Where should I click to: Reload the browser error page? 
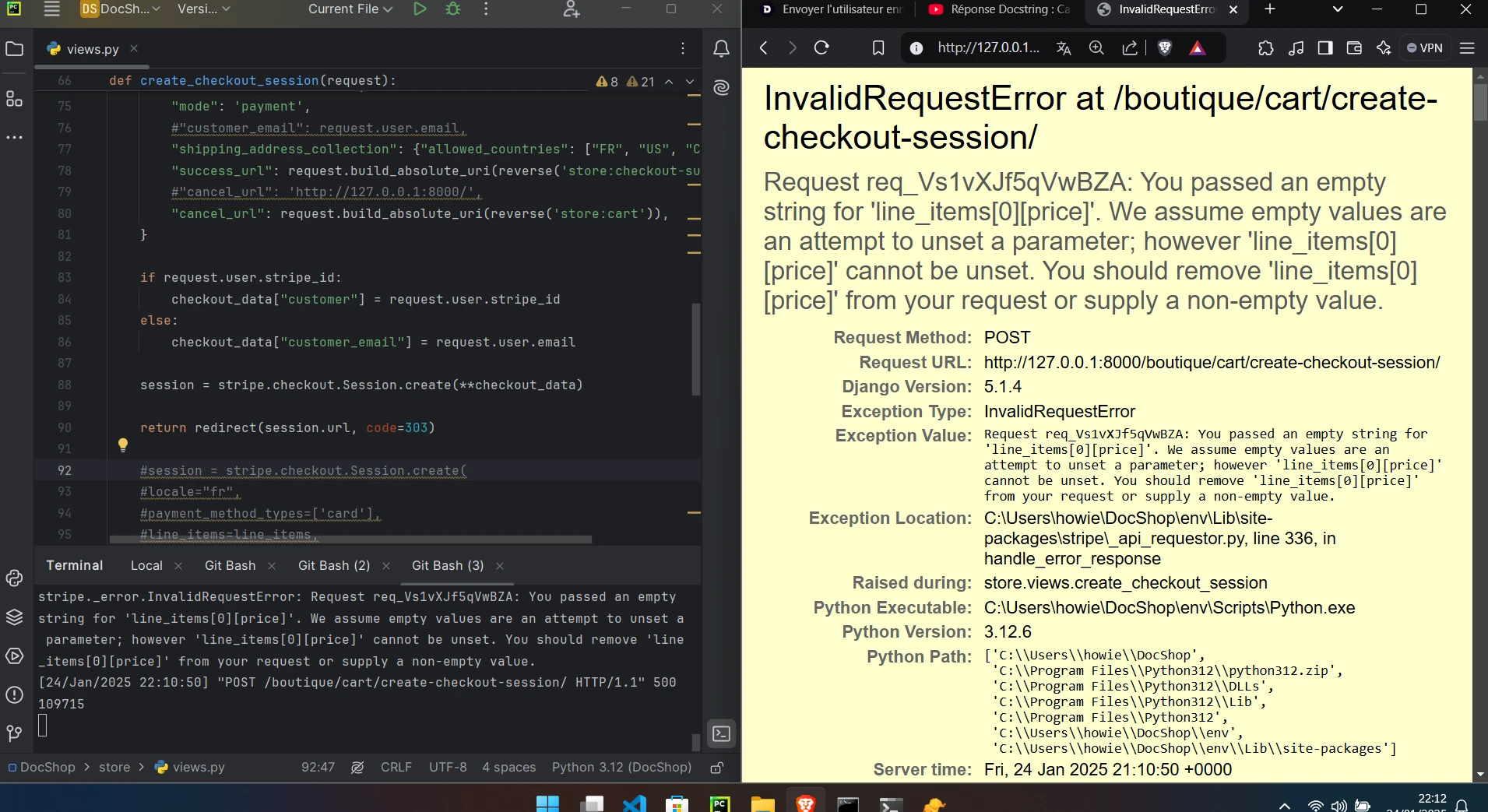[821, 48]
